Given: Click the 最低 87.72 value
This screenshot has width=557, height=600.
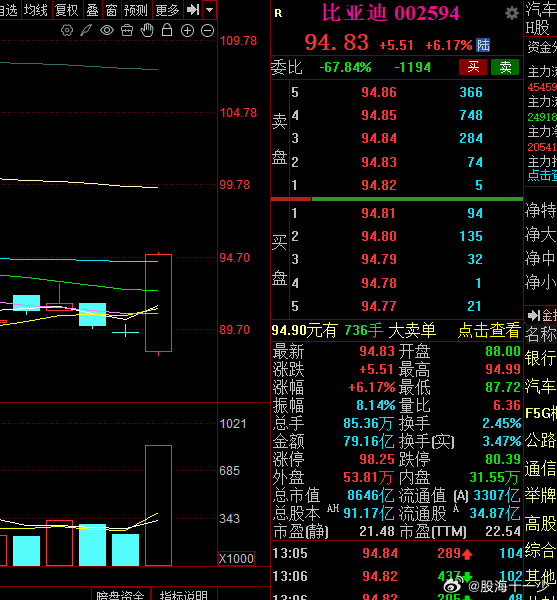Looking at the screenshot, I should [x=503, y=387].
